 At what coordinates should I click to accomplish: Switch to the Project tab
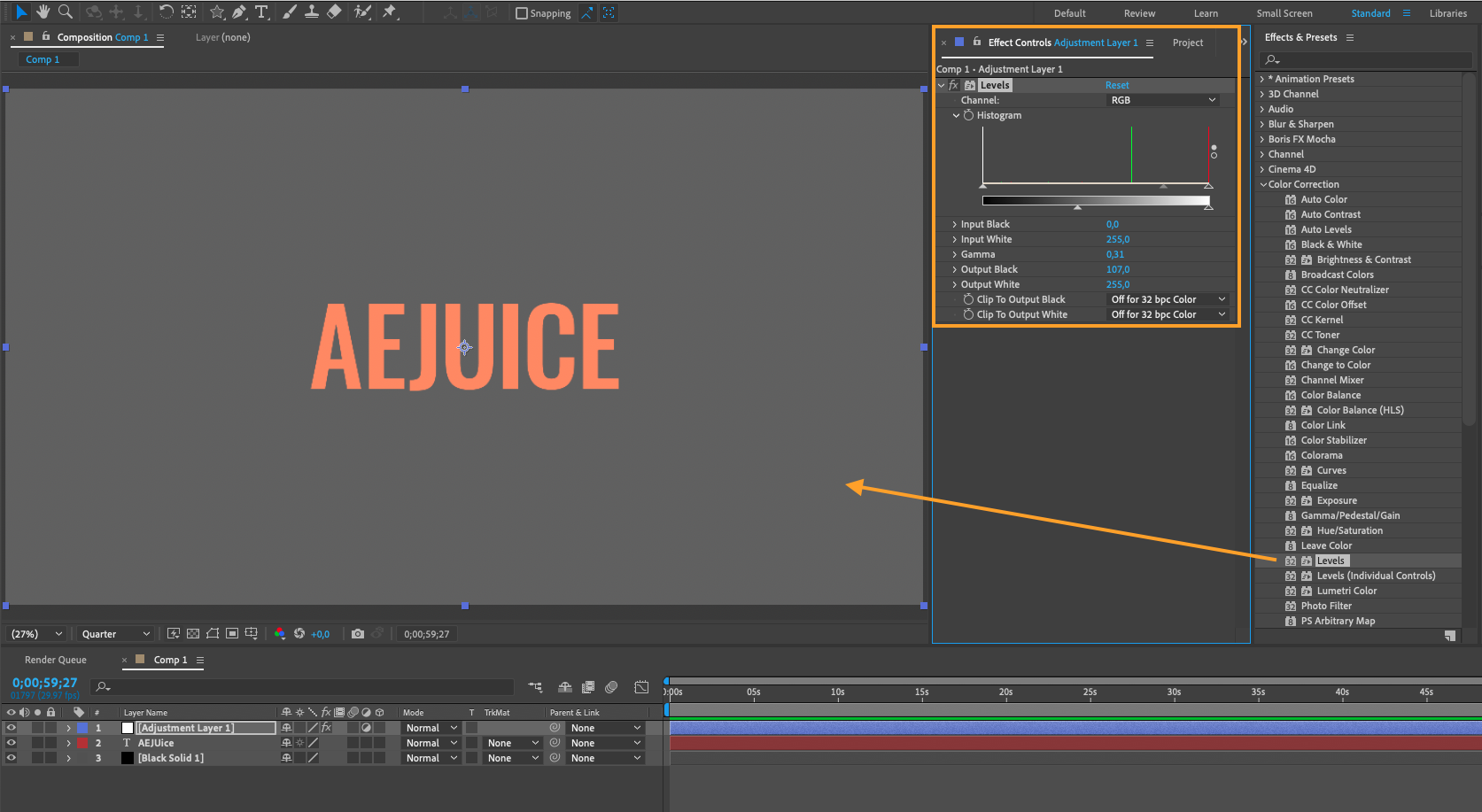(1187, 43)
